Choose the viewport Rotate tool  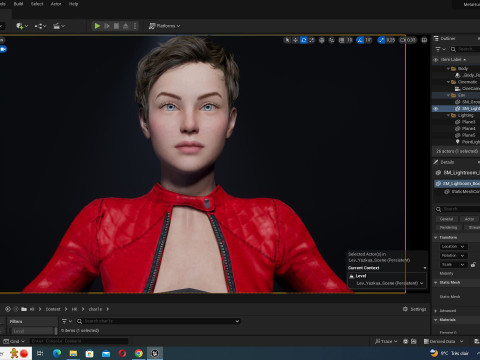pos(304,40)
